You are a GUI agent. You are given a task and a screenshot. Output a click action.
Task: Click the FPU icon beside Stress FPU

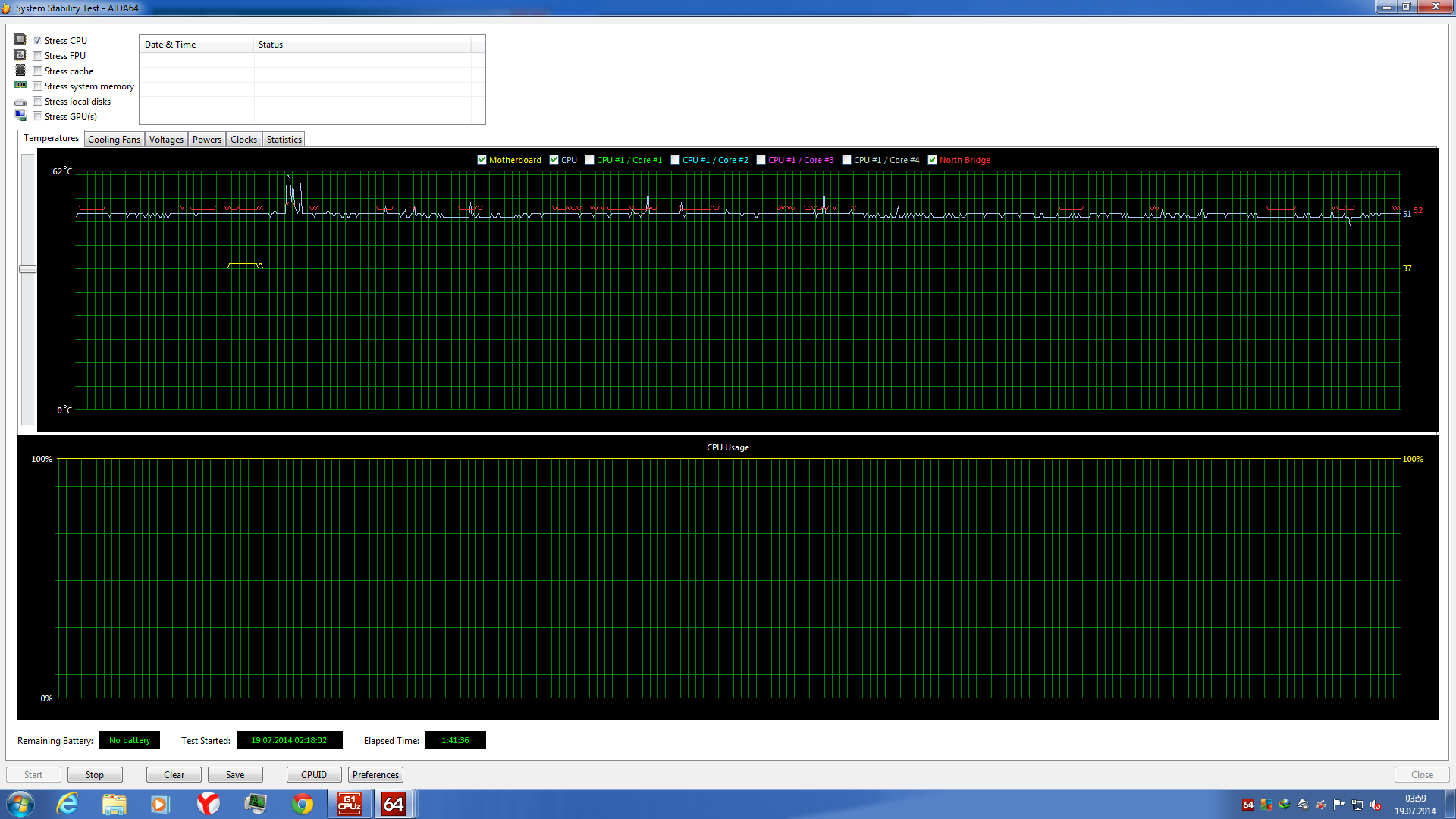[20, 55]
